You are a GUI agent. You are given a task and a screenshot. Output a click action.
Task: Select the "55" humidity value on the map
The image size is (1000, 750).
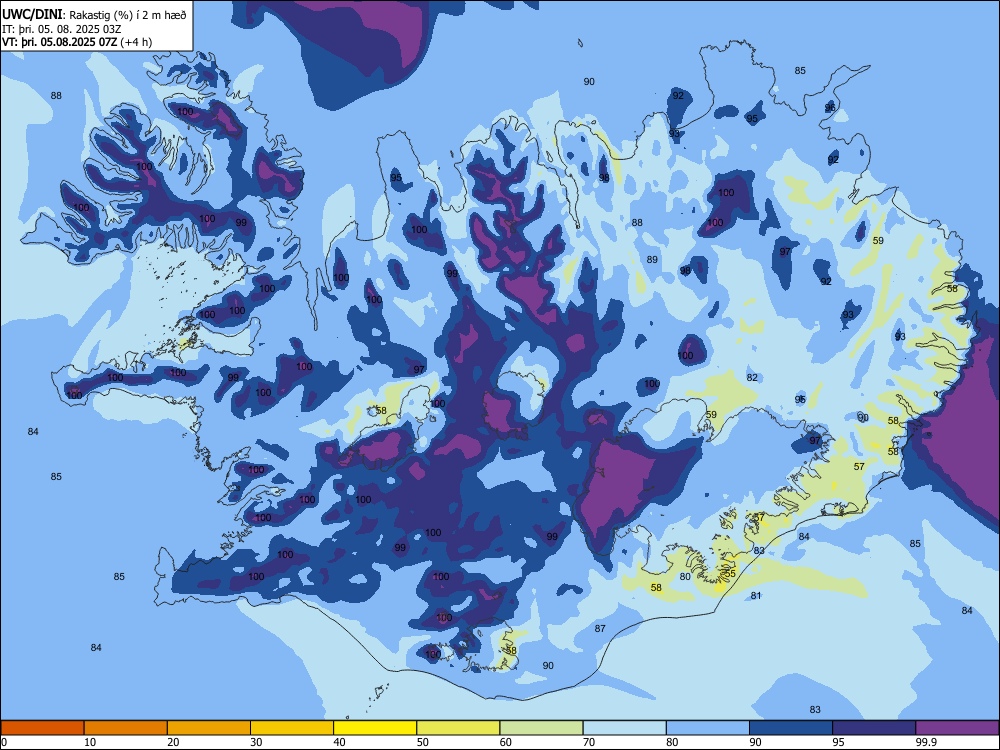[x=731, y=574]
